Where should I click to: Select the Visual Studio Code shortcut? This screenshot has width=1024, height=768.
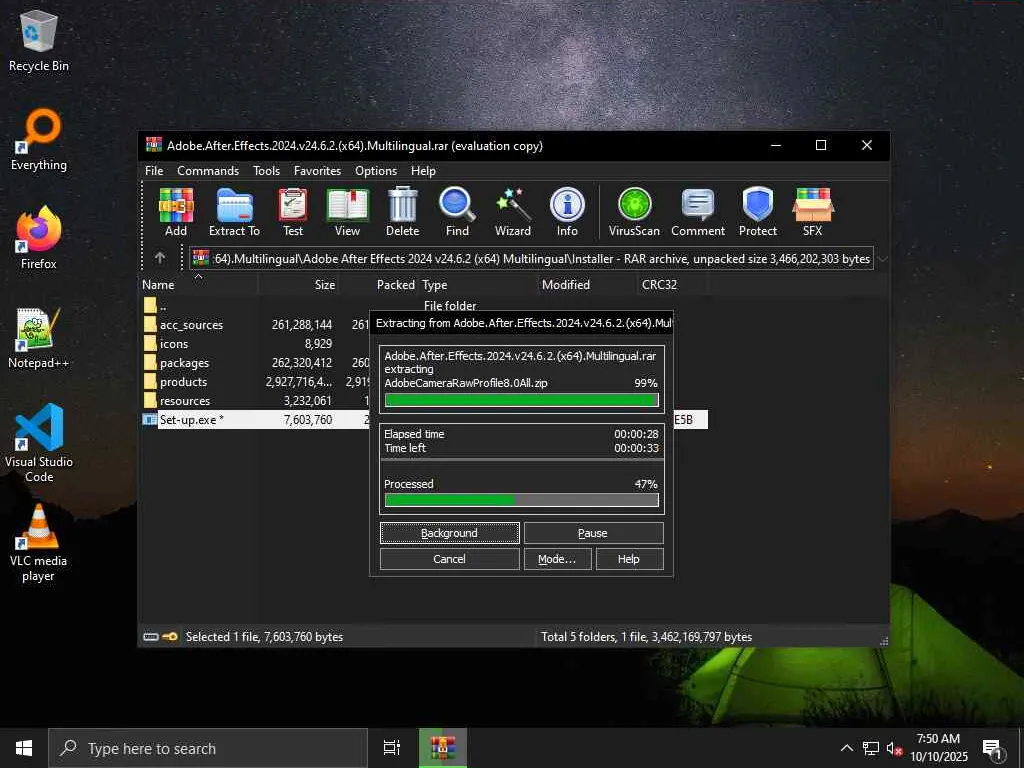click(x=39, y=443)
